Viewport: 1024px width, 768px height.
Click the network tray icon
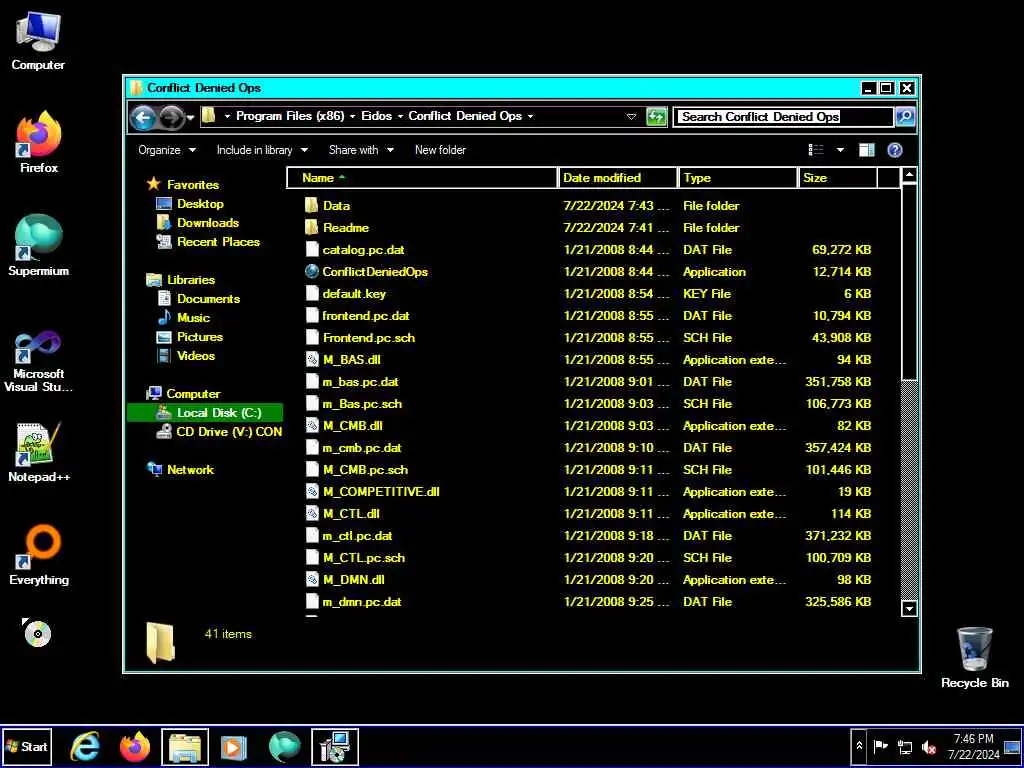905,747
